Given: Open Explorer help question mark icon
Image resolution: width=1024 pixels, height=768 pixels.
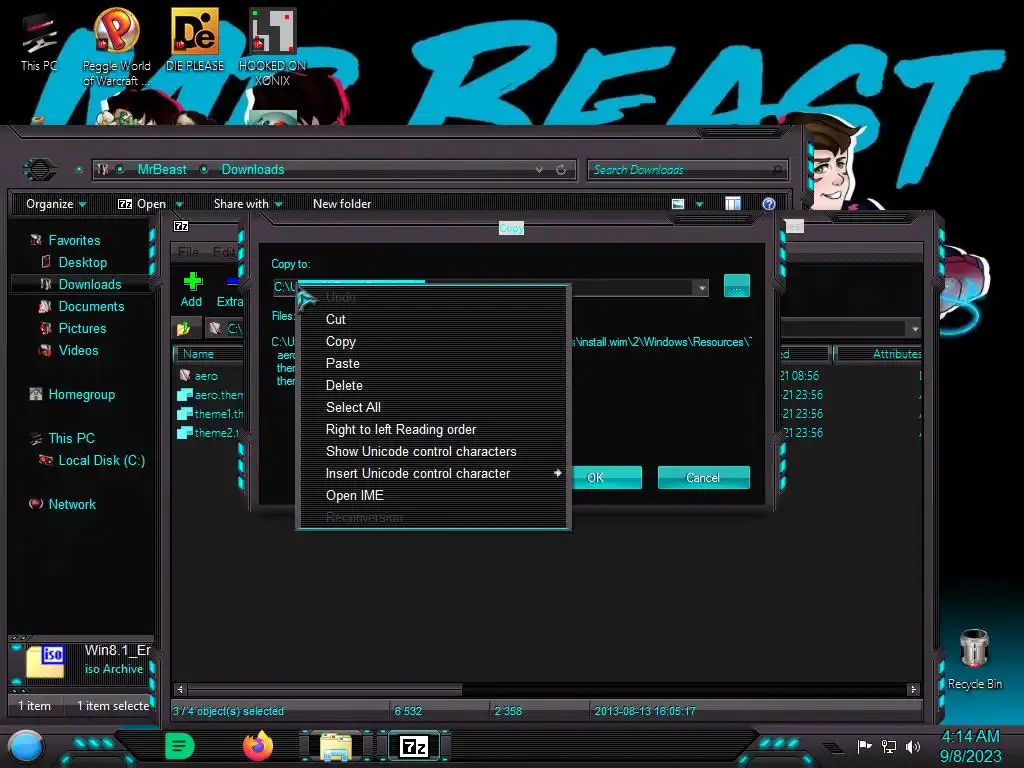Looking at the screenshot, I should point(769,204).
